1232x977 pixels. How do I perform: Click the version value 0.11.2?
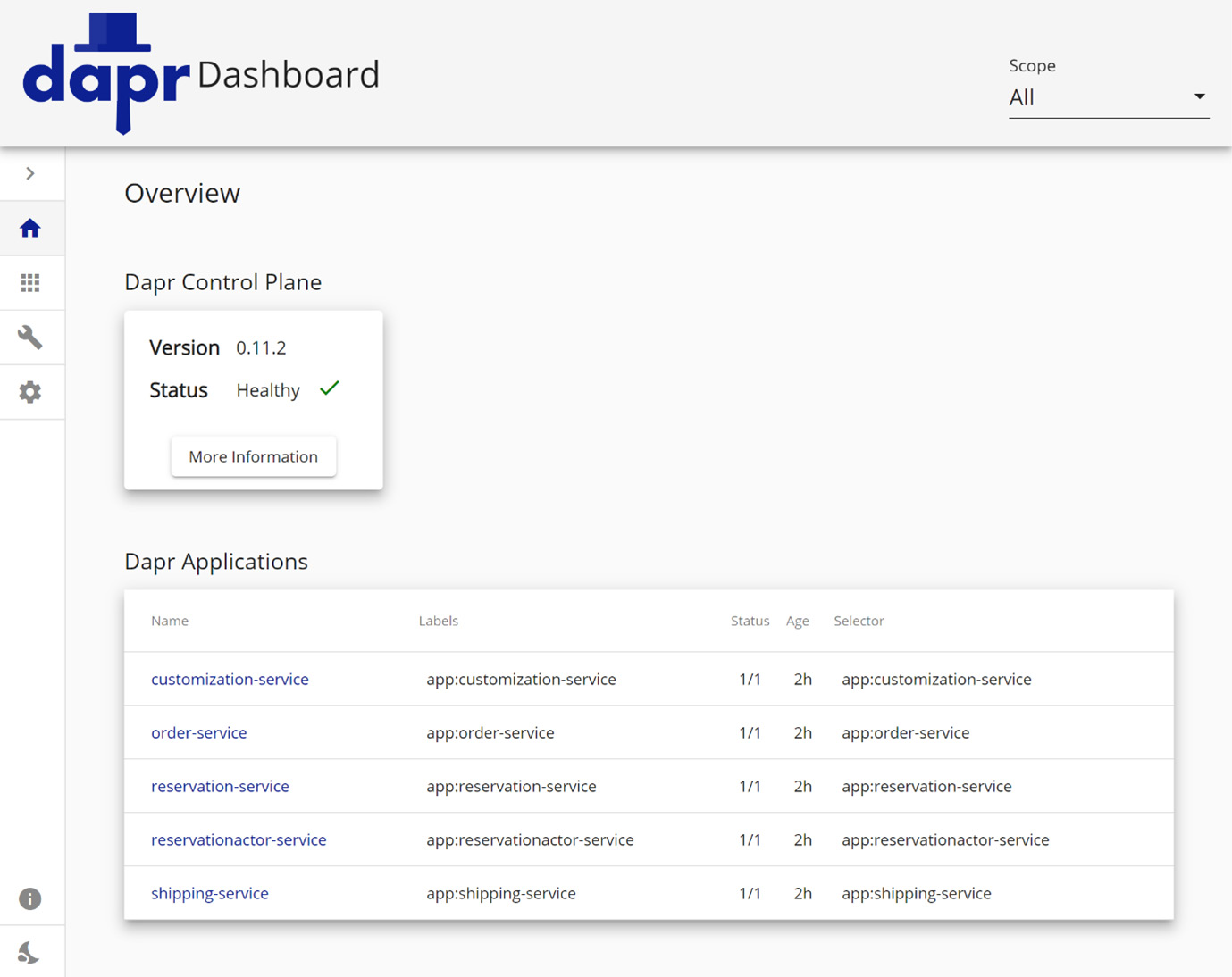[261, 347]
